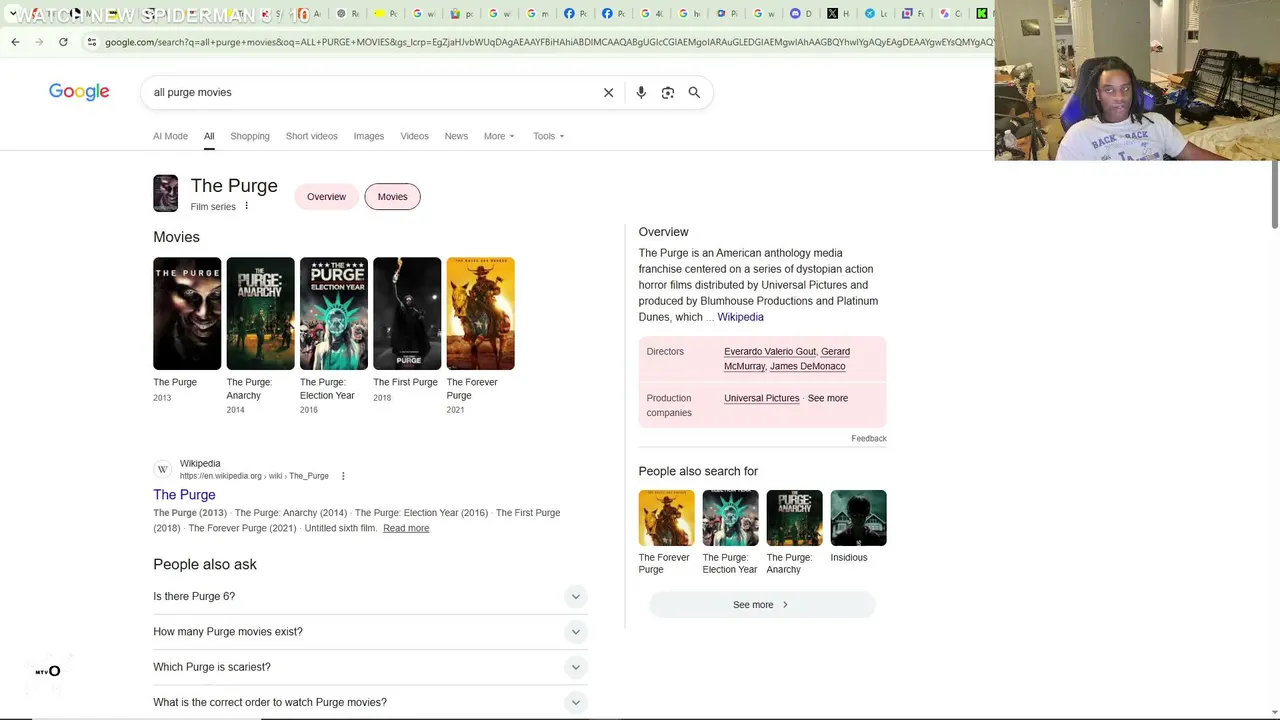Open 'The Purge' Wikipedia result title link
1280x720 pixels.
point(184,495)
